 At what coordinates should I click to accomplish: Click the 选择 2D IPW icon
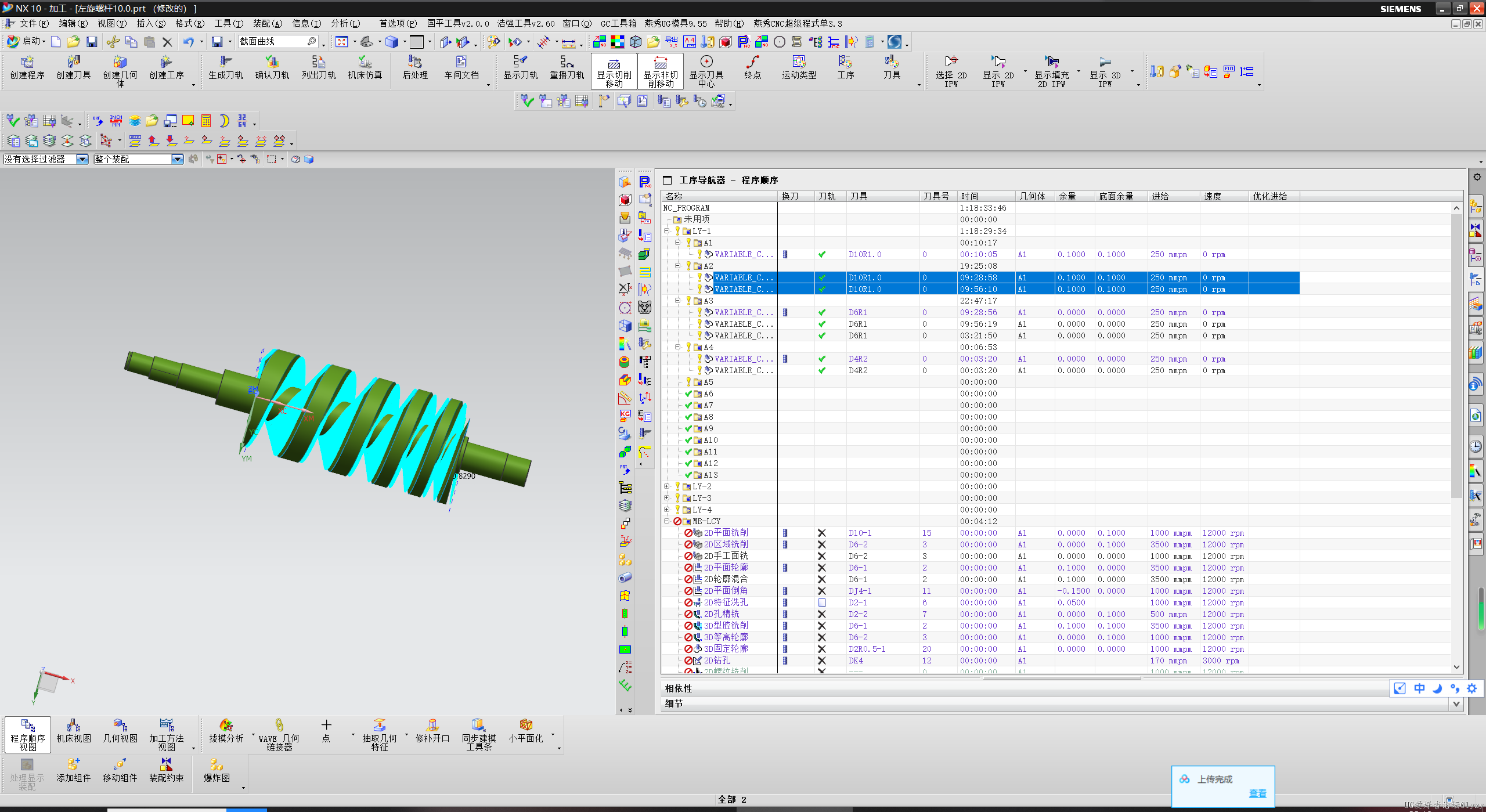click(x=951, y=71)
